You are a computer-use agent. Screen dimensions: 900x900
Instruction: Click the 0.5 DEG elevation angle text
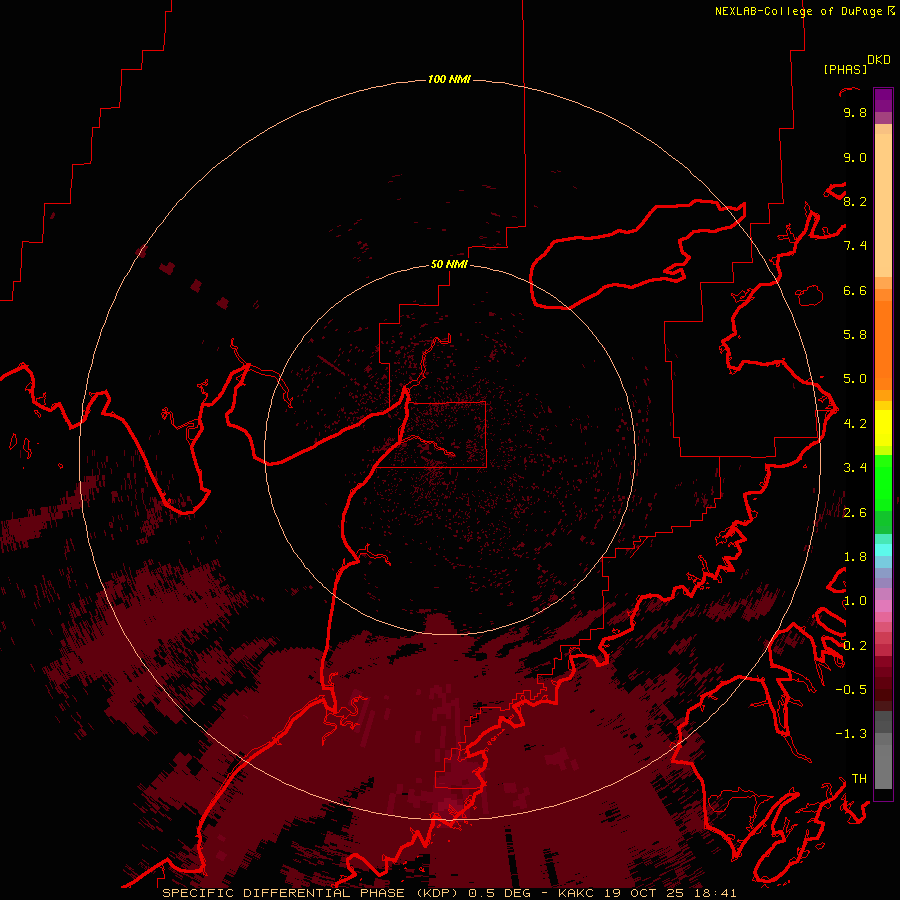499,893
